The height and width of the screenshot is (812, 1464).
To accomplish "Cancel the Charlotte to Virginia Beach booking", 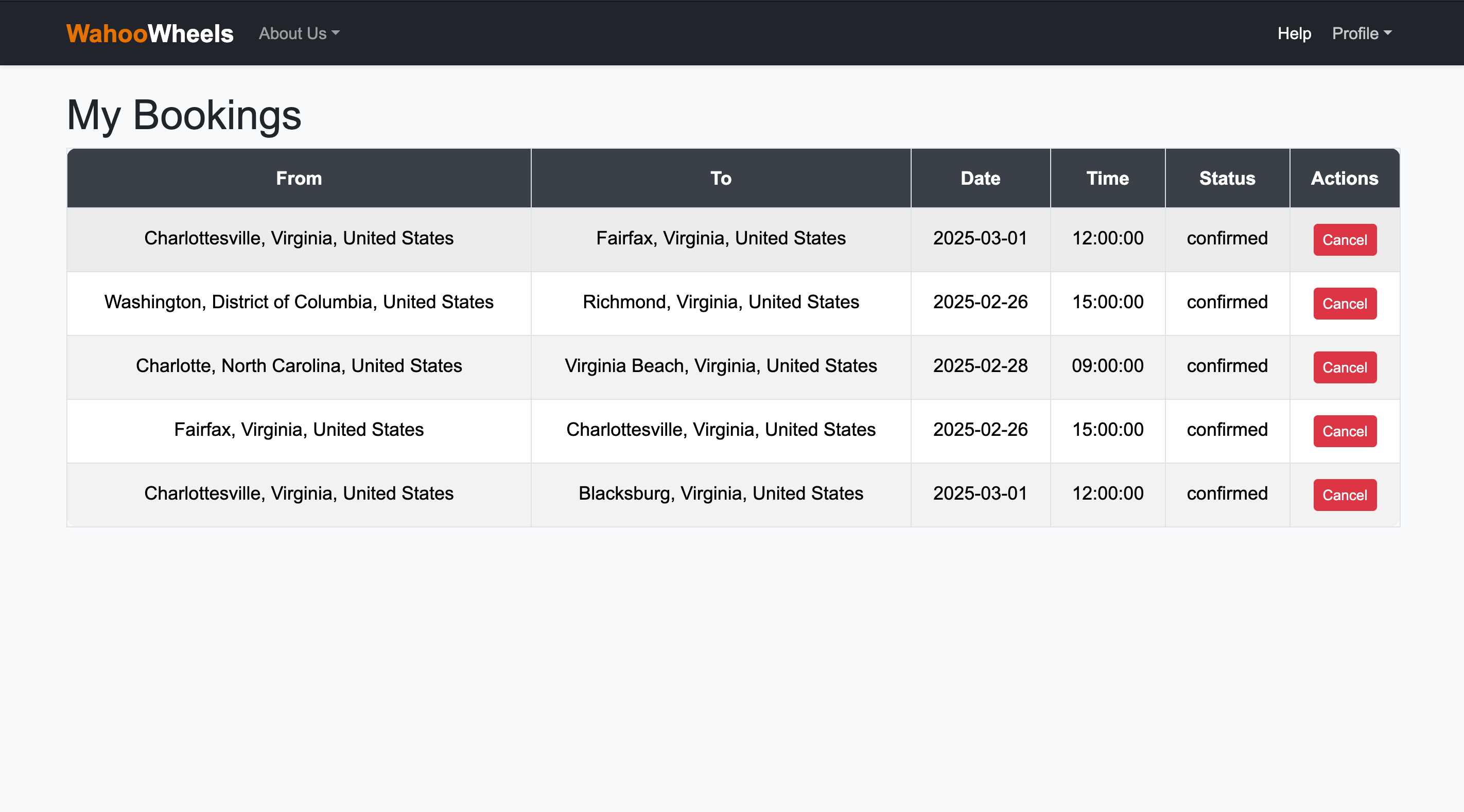I will coord(1344,367).
